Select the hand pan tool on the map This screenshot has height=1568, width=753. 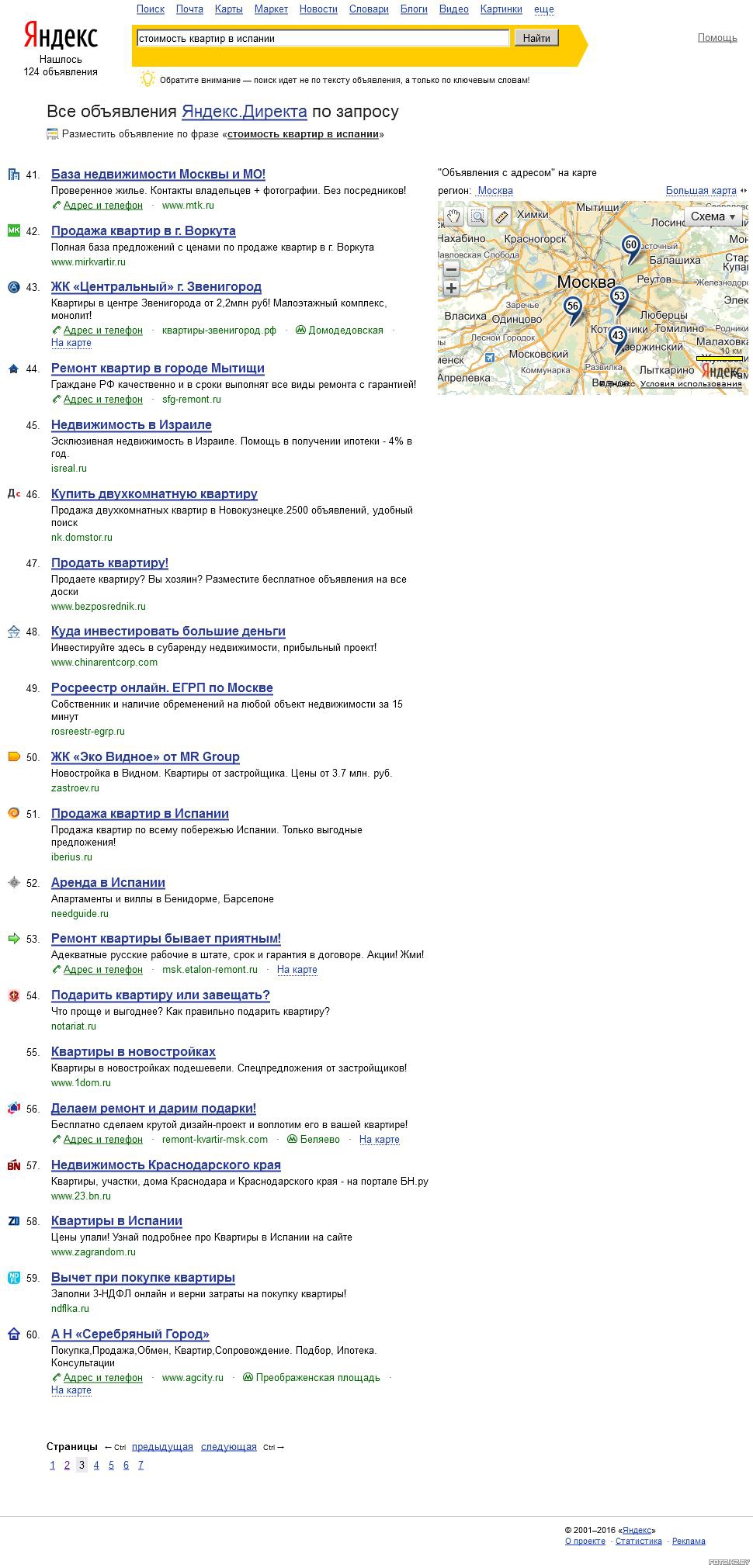pos(454,217)
